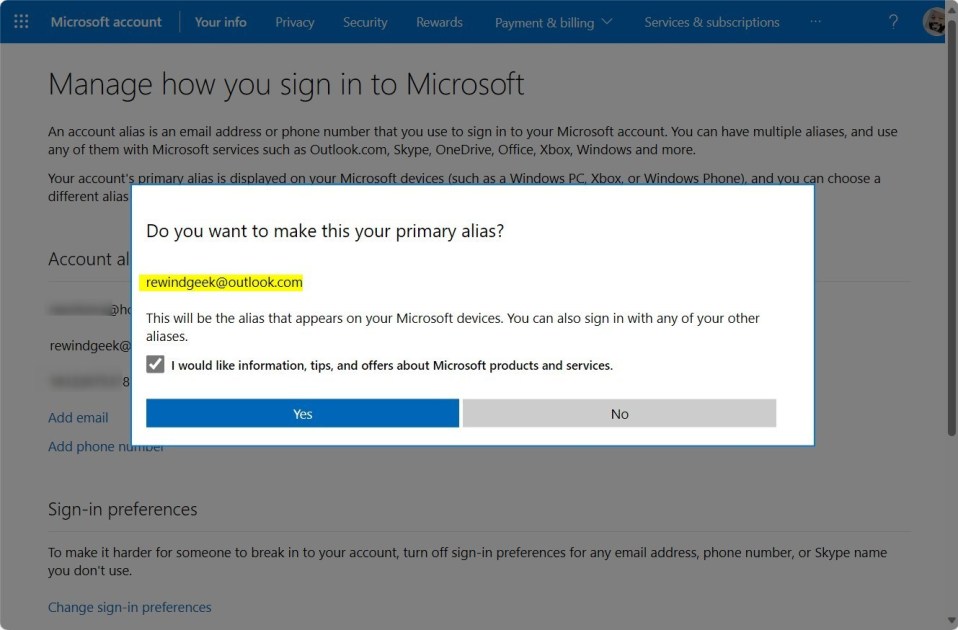958x630 pixels.
Task: Click the Microsoft account home link
Action: point(106,22)
